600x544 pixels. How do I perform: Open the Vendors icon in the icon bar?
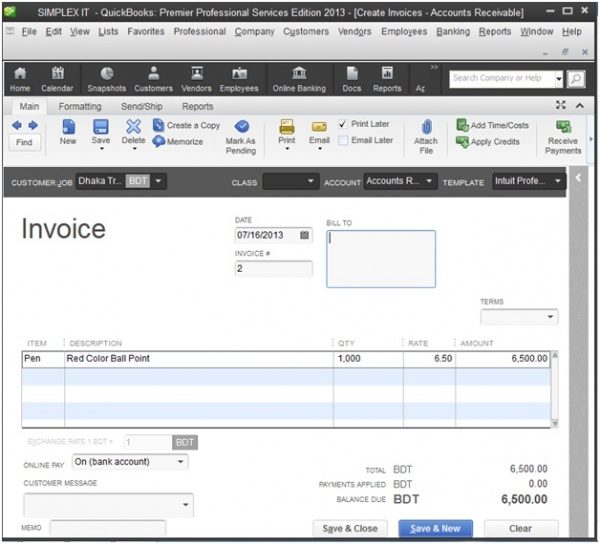pyautogui.click(x=196, y=79)
